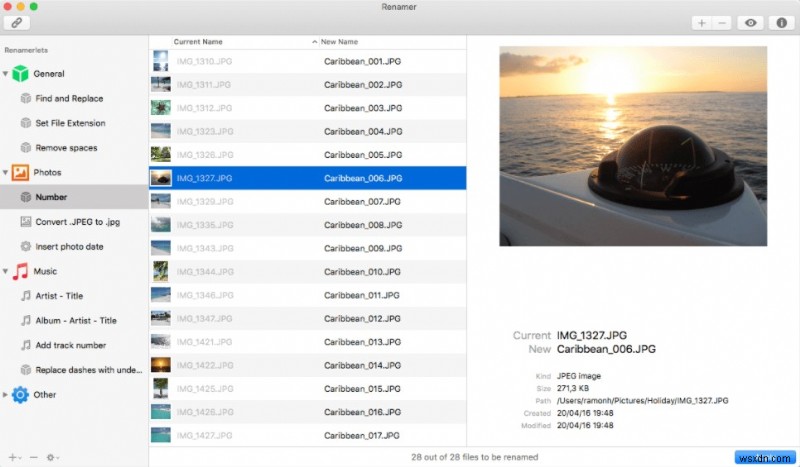Click thumbnail of IMG_1310.JPG row

pyautogui.click(x=161, y=61)
